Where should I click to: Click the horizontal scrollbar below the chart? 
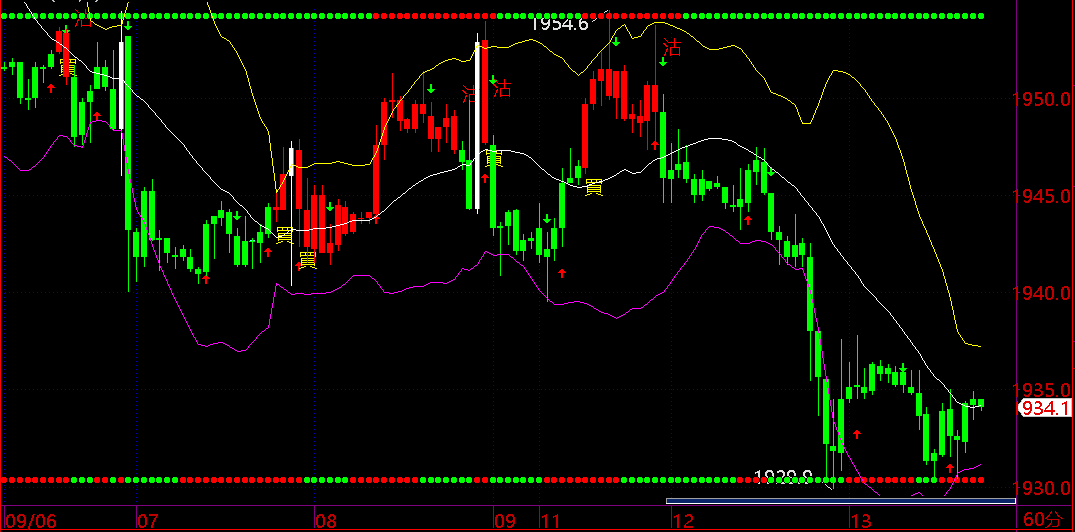click(x=841, y=501)
